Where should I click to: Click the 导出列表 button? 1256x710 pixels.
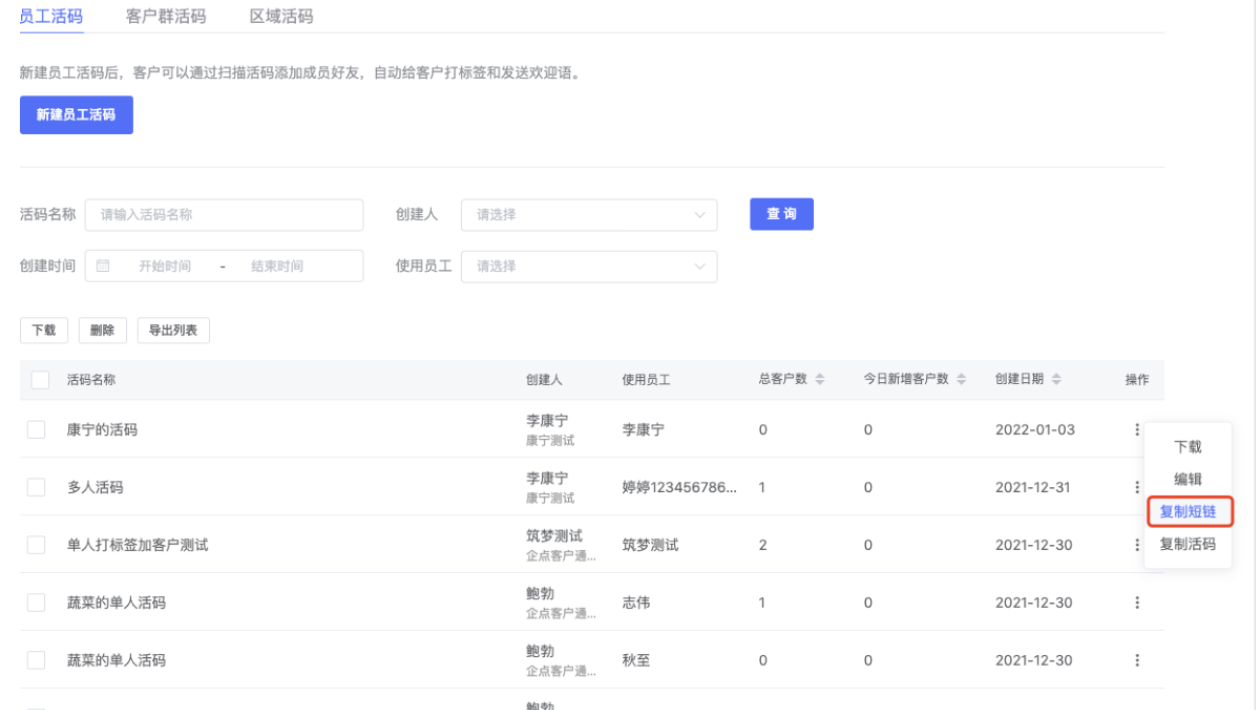point(173,331)
